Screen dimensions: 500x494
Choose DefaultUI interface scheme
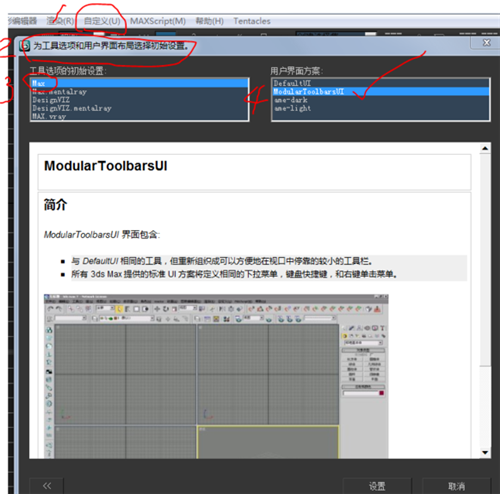[381, 83]
